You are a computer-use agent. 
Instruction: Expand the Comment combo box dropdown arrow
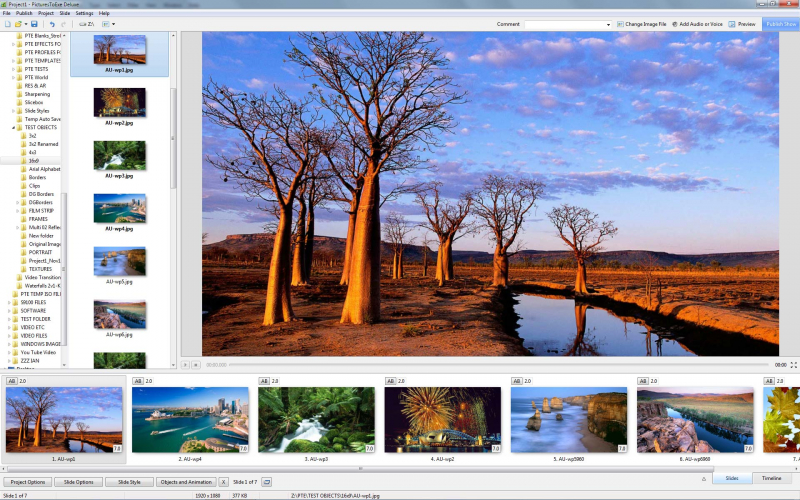point(608,24)
